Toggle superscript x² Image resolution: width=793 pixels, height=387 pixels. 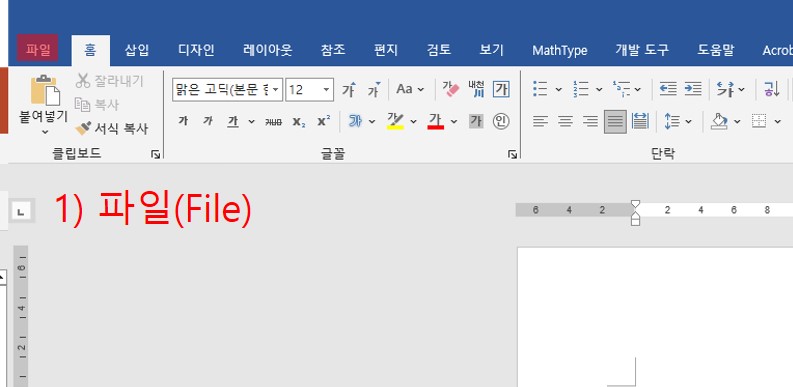(x=324, y=121)
